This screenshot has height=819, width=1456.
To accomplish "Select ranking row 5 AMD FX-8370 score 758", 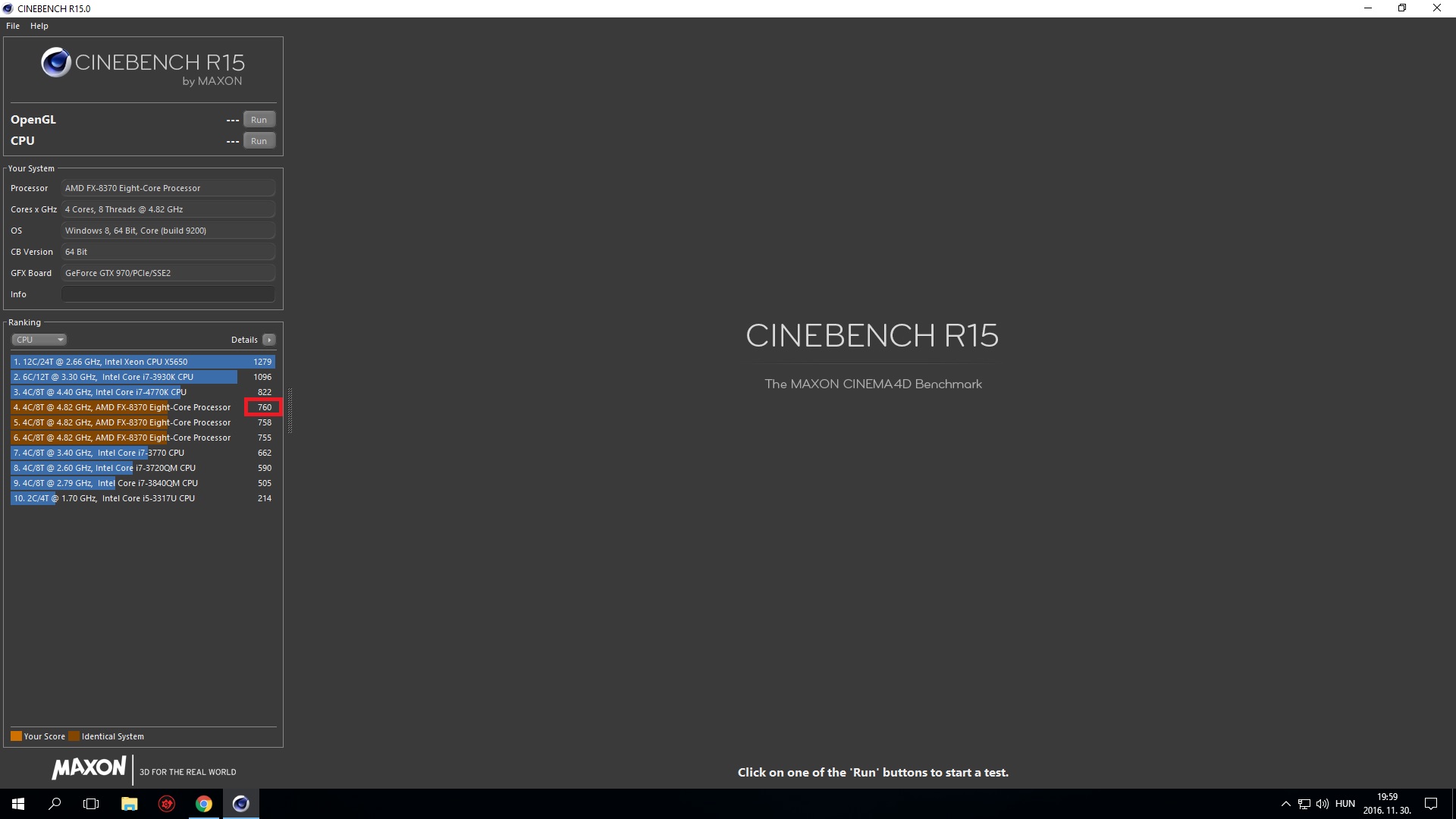I will (x=143, y=422).
